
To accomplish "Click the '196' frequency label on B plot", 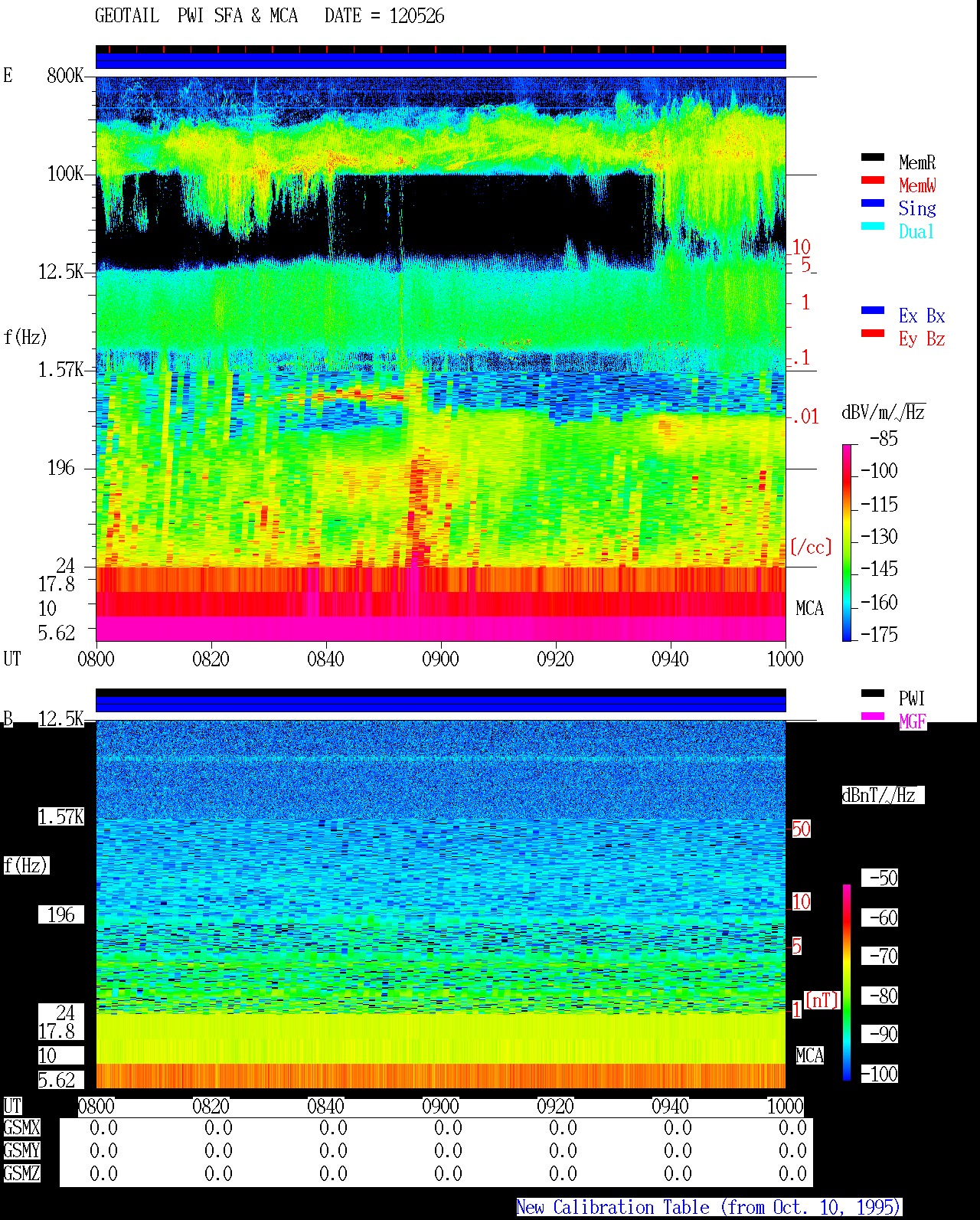I will tap(61, 914).
